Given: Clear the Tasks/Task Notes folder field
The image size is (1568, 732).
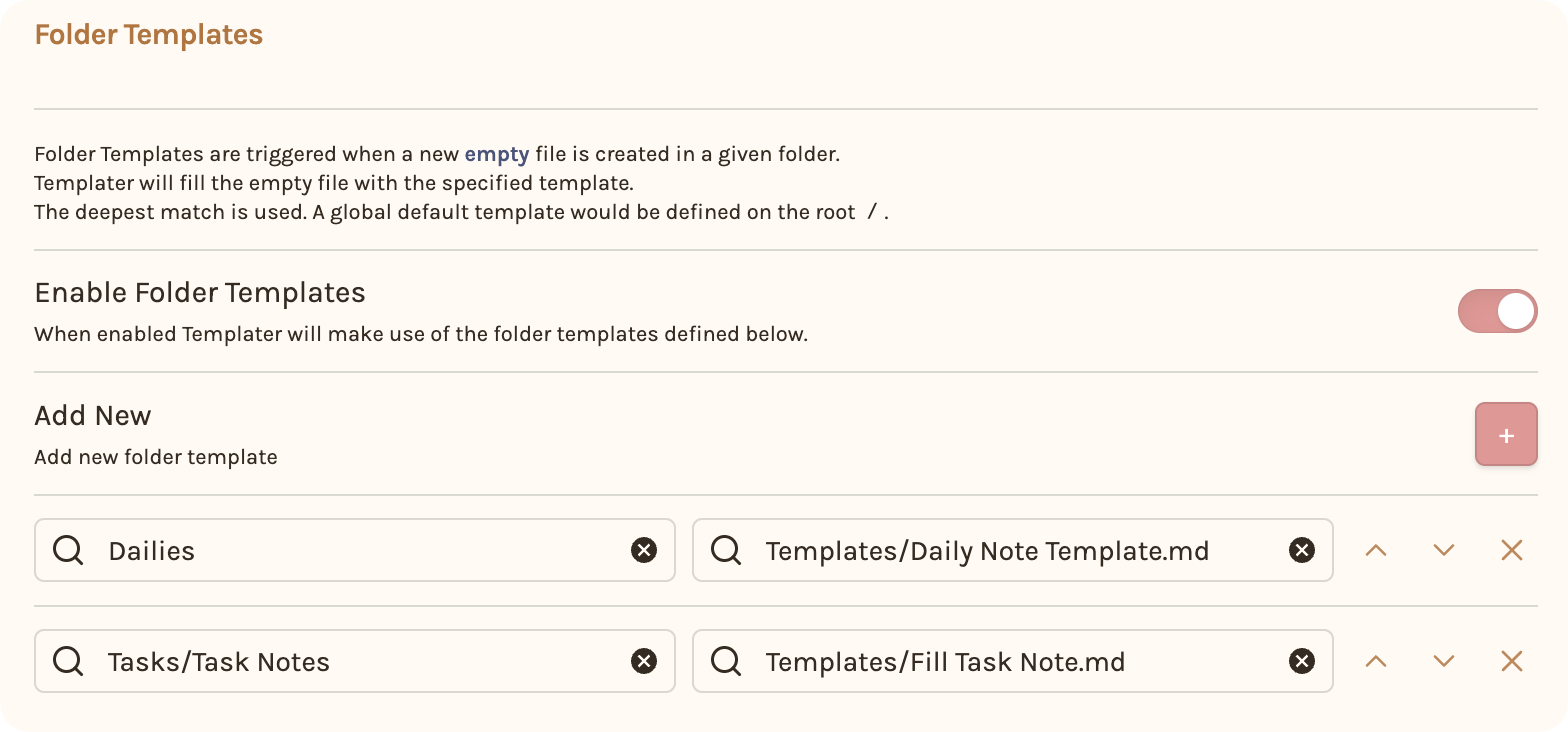Looking at the screenshot, I should coord(644,661).
